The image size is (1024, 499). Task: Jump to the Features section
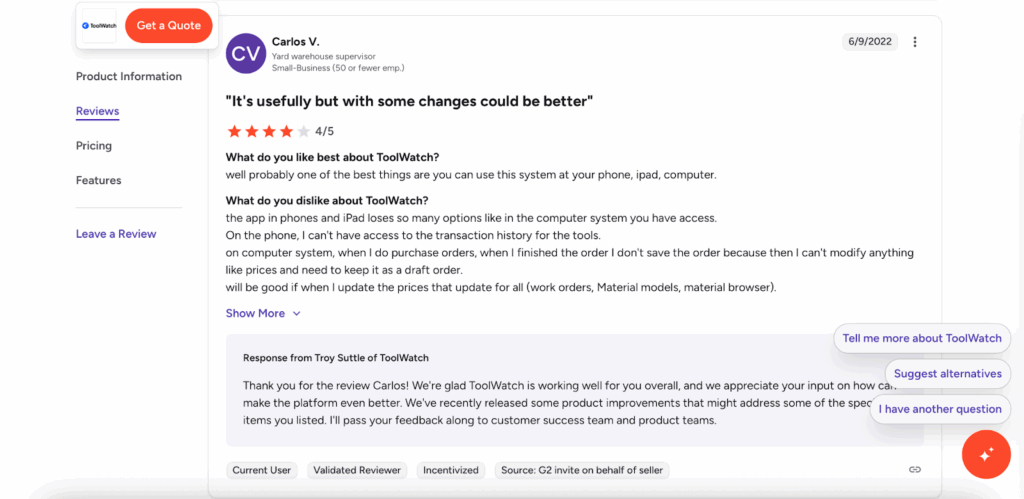point(99,181)
